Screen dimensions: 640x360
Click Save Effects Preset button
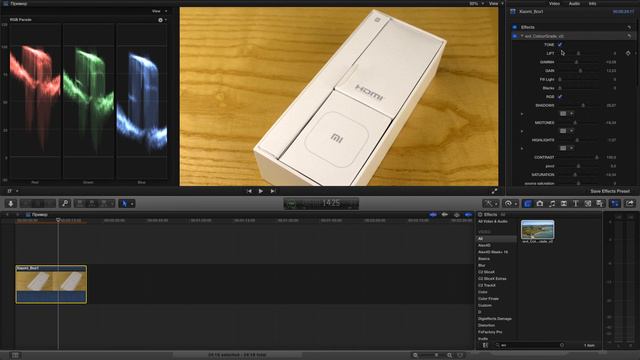pos(610,191)
